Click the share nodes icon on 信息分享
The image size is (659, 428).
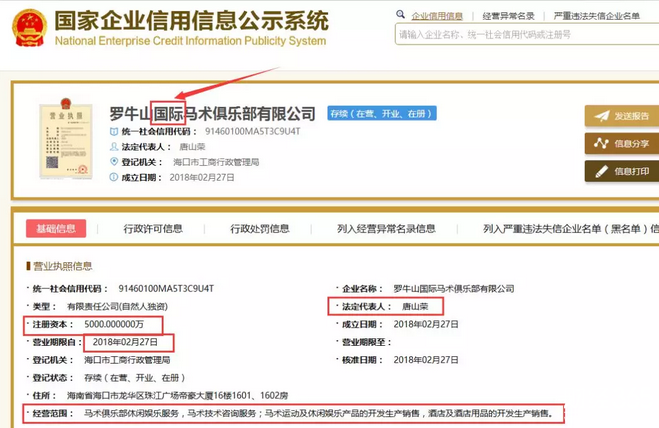(x=601, y=143)
